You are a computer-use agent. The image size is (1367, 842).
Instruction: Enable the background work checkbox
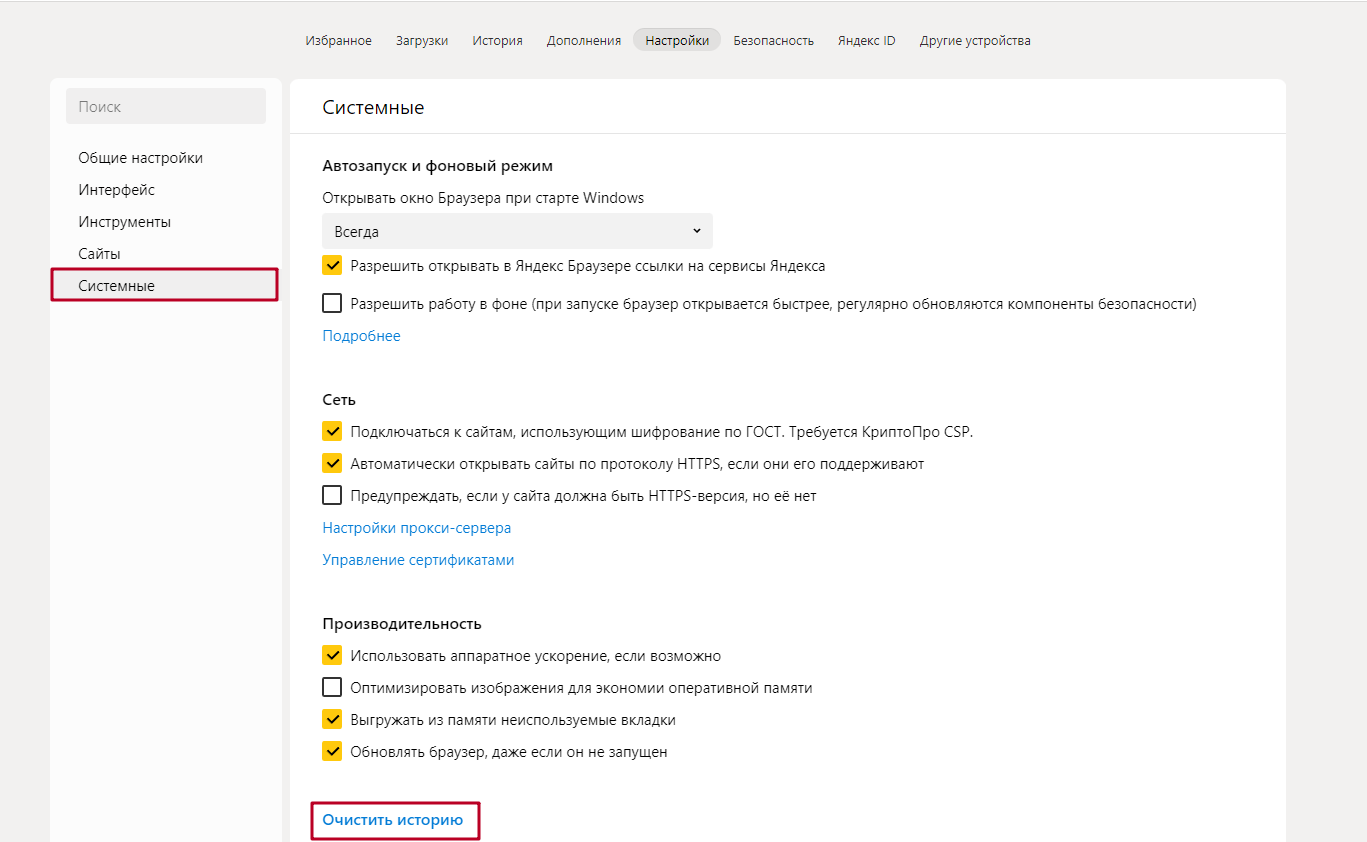point(332,304)
